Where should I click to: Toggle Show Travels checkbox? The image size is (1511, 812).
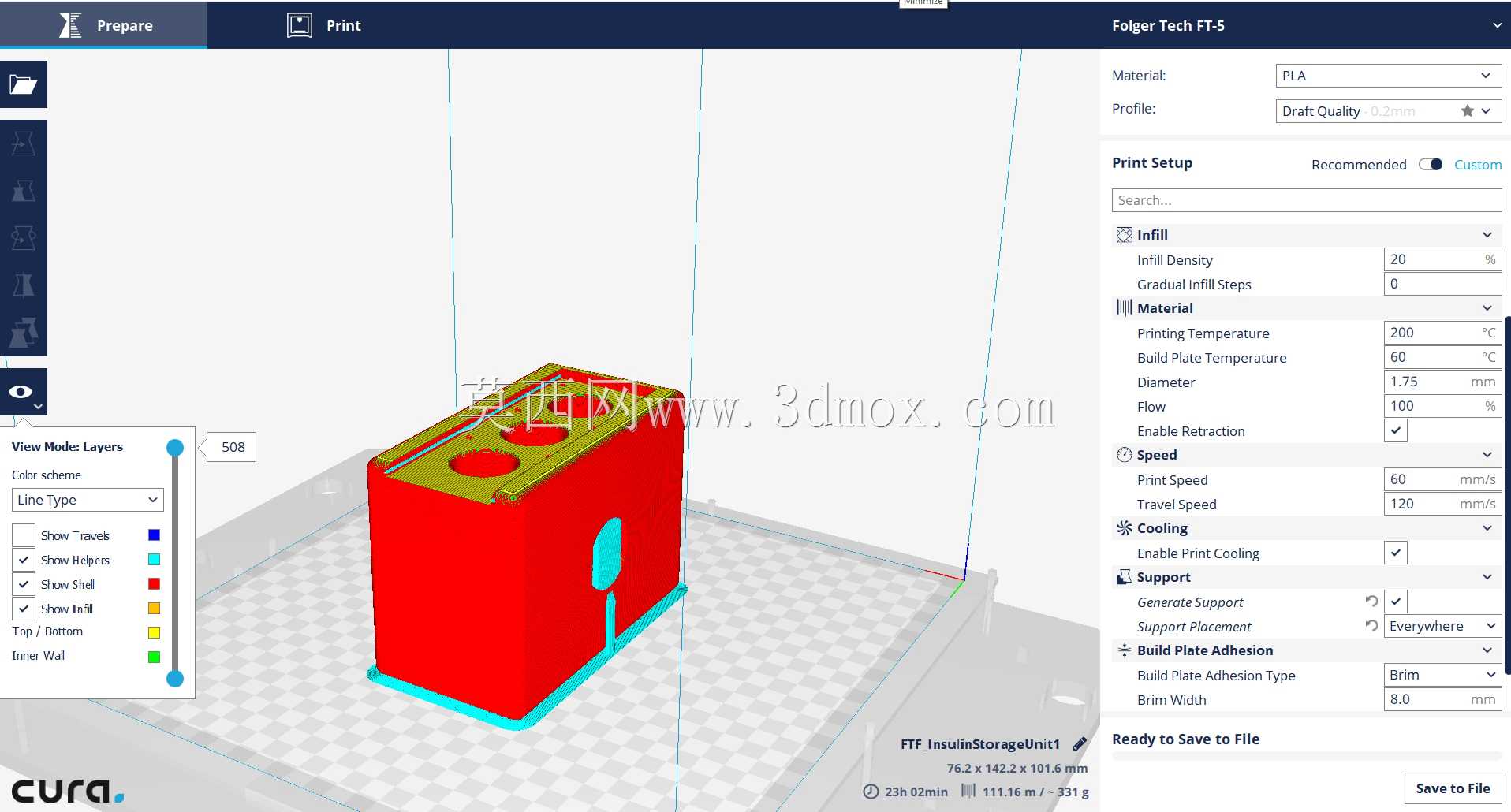(x=24, y=535)
